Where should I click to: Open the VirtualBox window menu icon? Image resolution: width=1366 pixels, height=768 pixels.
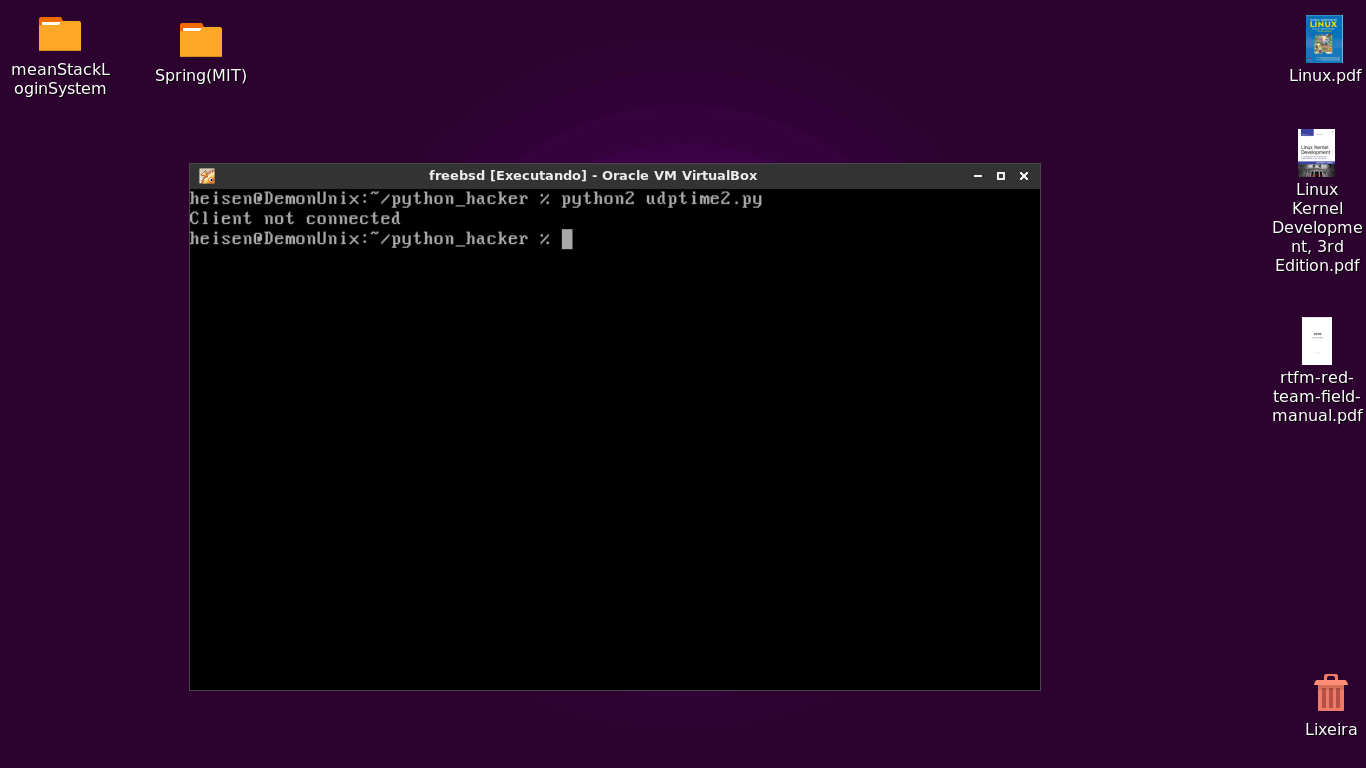[207, 176]
